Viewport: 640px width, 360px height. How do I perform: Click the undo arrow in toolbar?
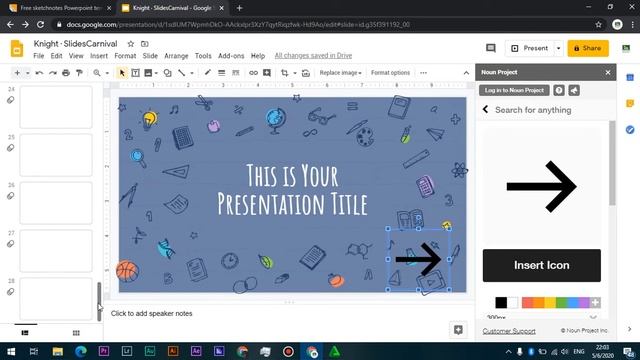(39, 73)
